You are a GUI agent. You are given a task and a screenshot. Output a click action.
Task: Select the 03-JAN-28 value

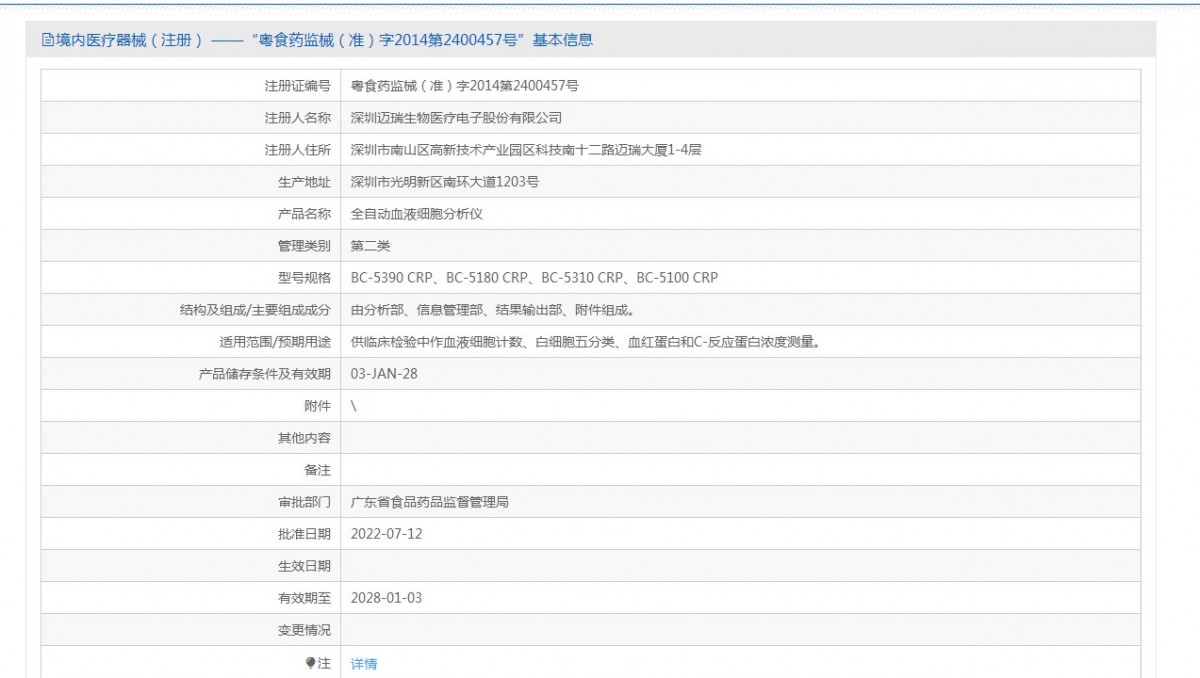pyautogui.click(x=385, y=374)
